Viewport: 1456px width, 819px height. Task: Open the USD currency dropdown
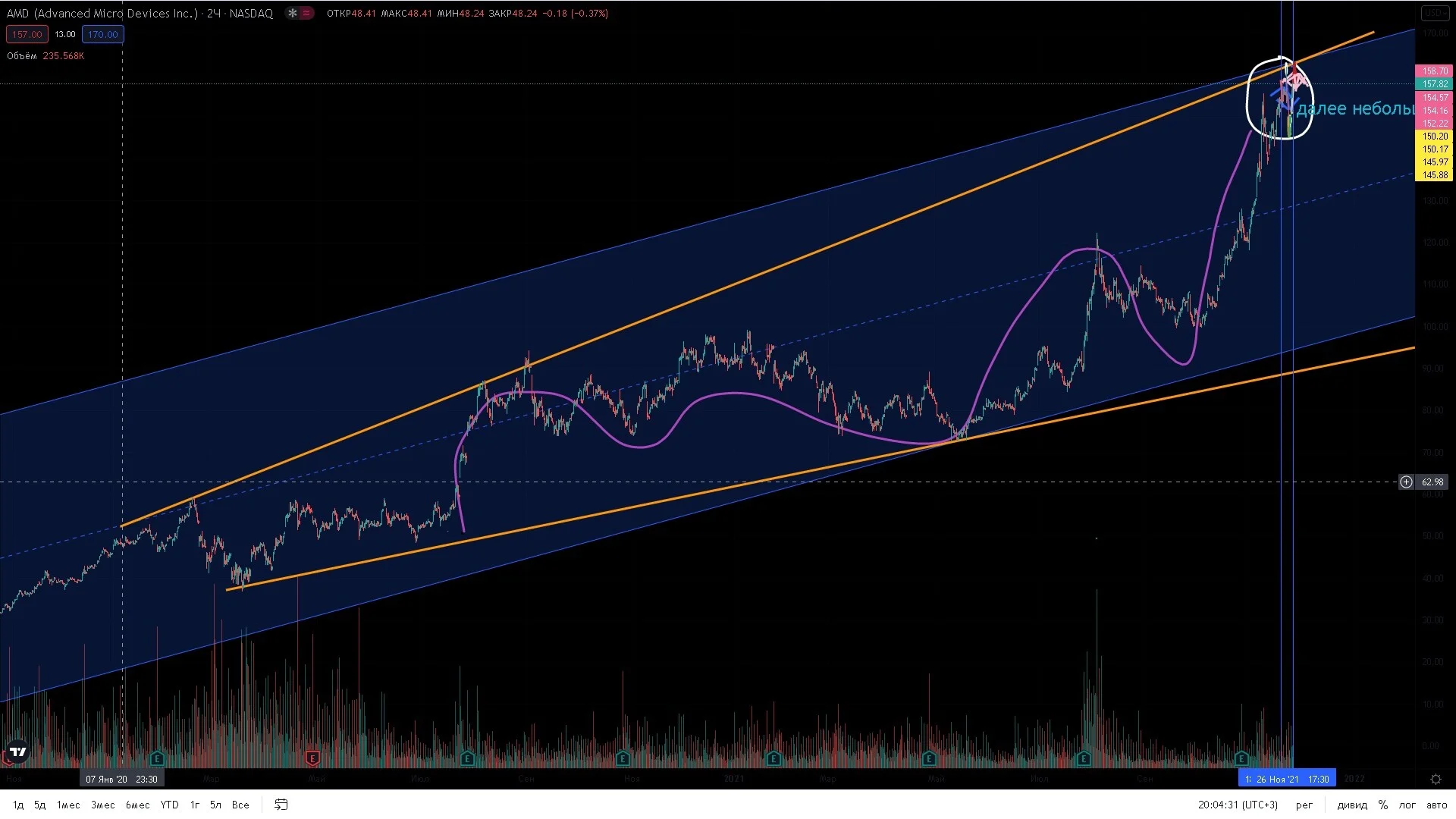(x=1436, y=13)
